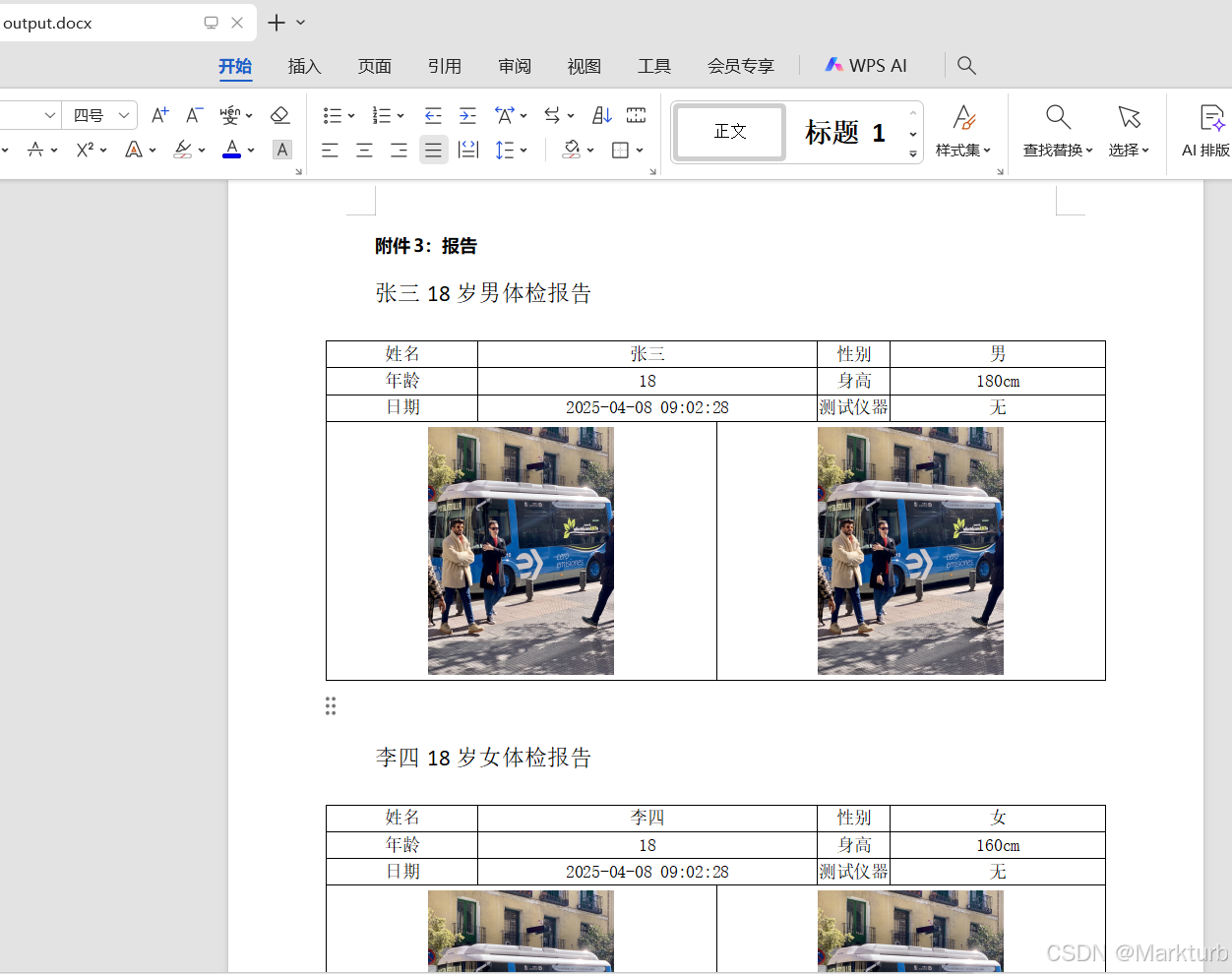Open the paragraph settings dialog launcher
The width and height of the screenshot is (1232, 974).
pos(652,172)
